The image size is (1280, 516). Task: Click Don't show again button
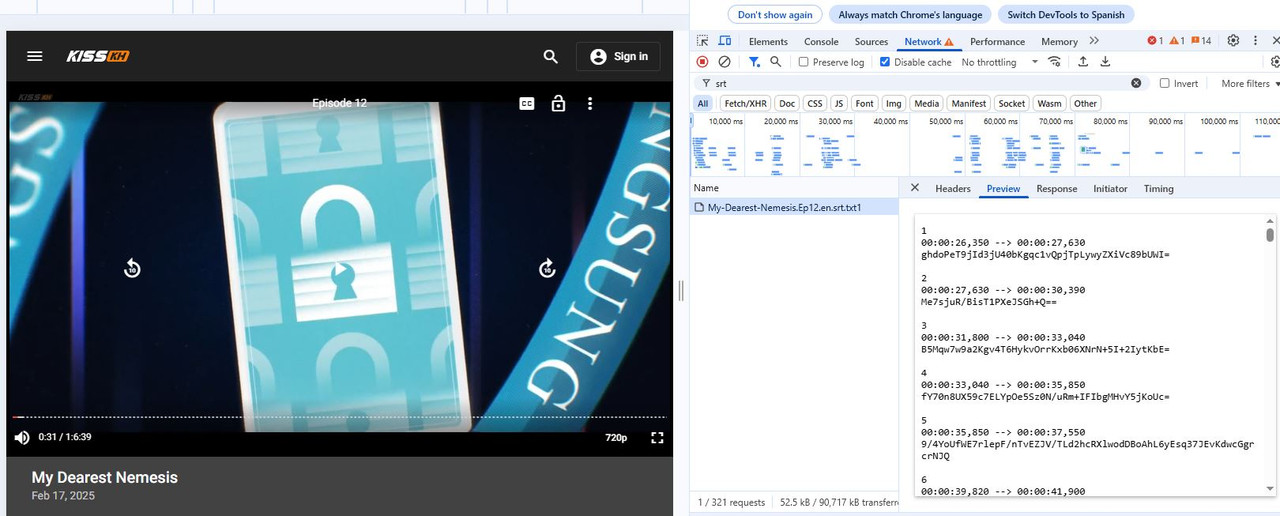click(775, 15)
